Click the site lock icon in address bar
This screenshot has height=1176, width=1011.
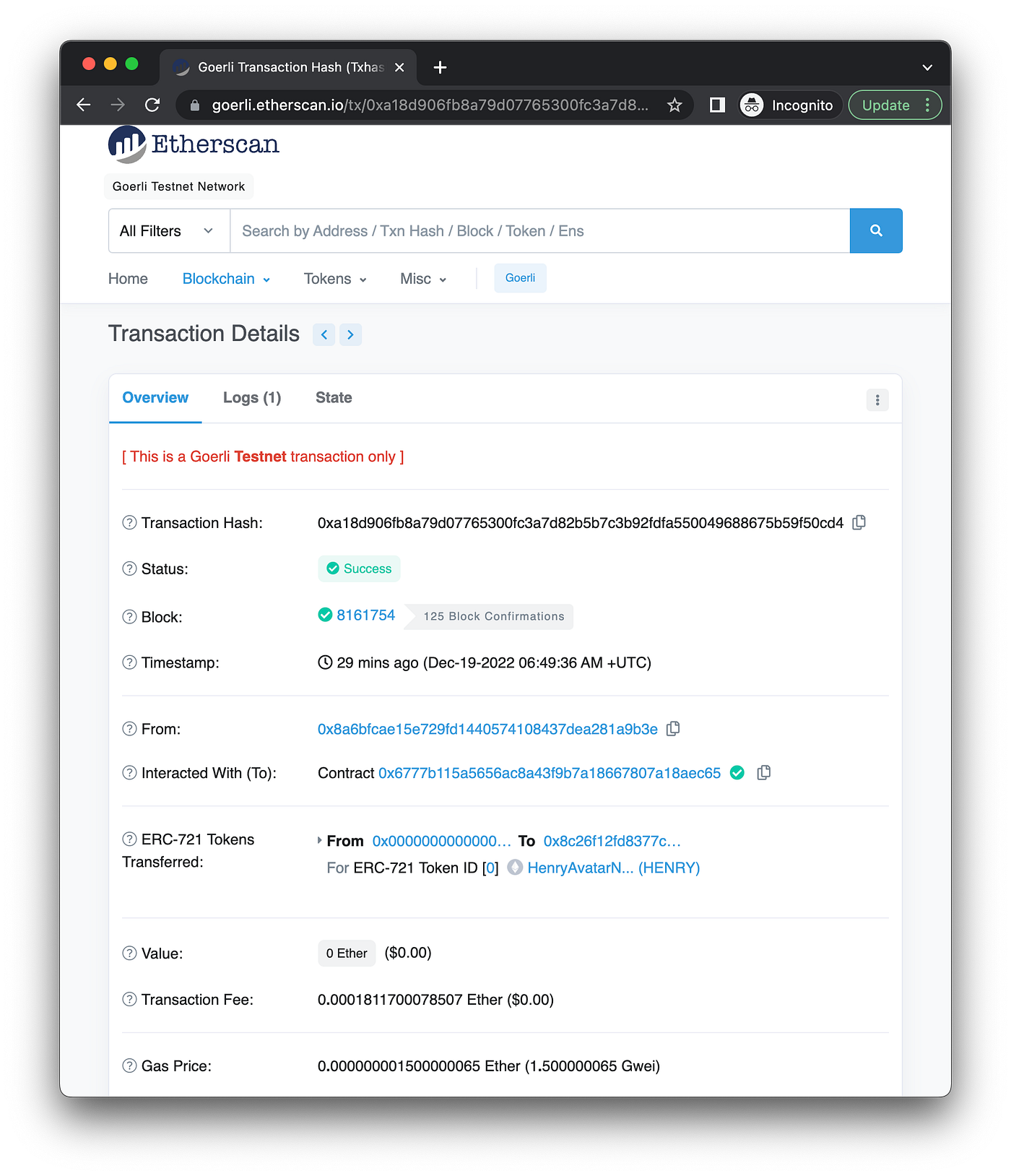tap(194, 105)
